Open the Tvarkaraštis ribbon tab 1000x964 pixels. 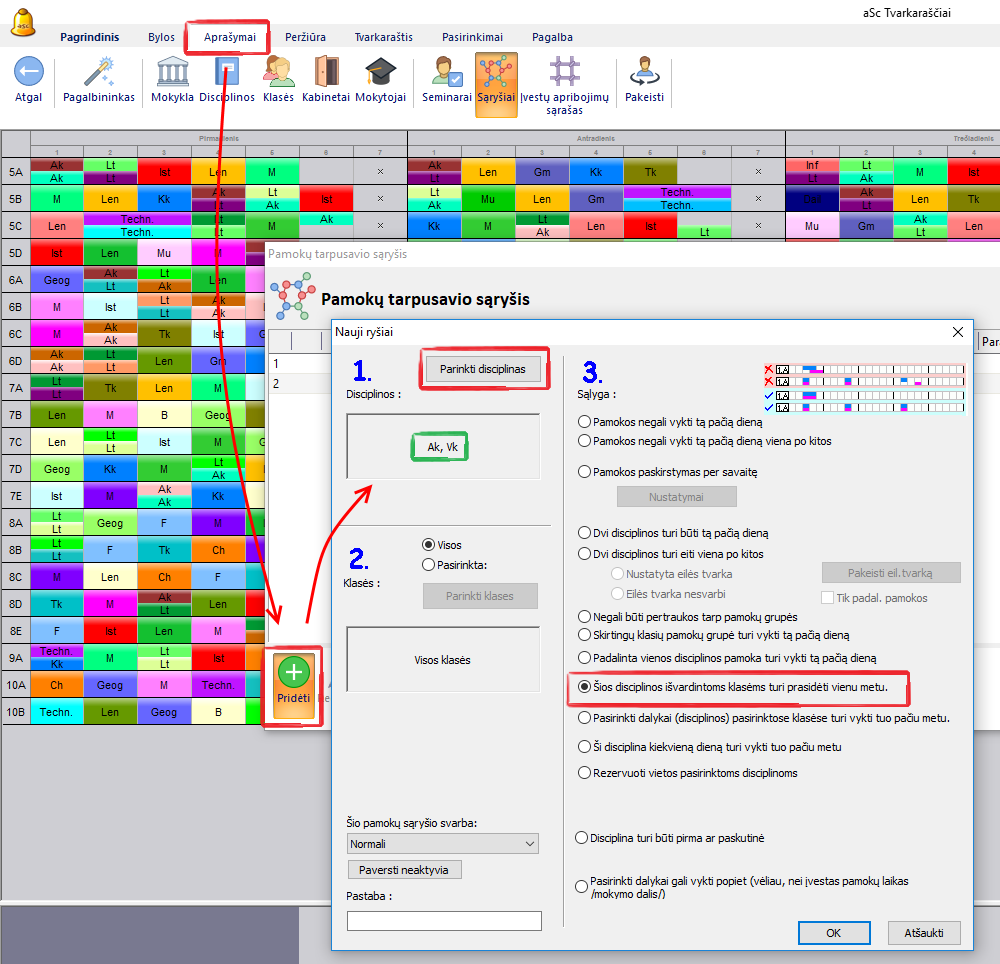click(x=383, y=37)
